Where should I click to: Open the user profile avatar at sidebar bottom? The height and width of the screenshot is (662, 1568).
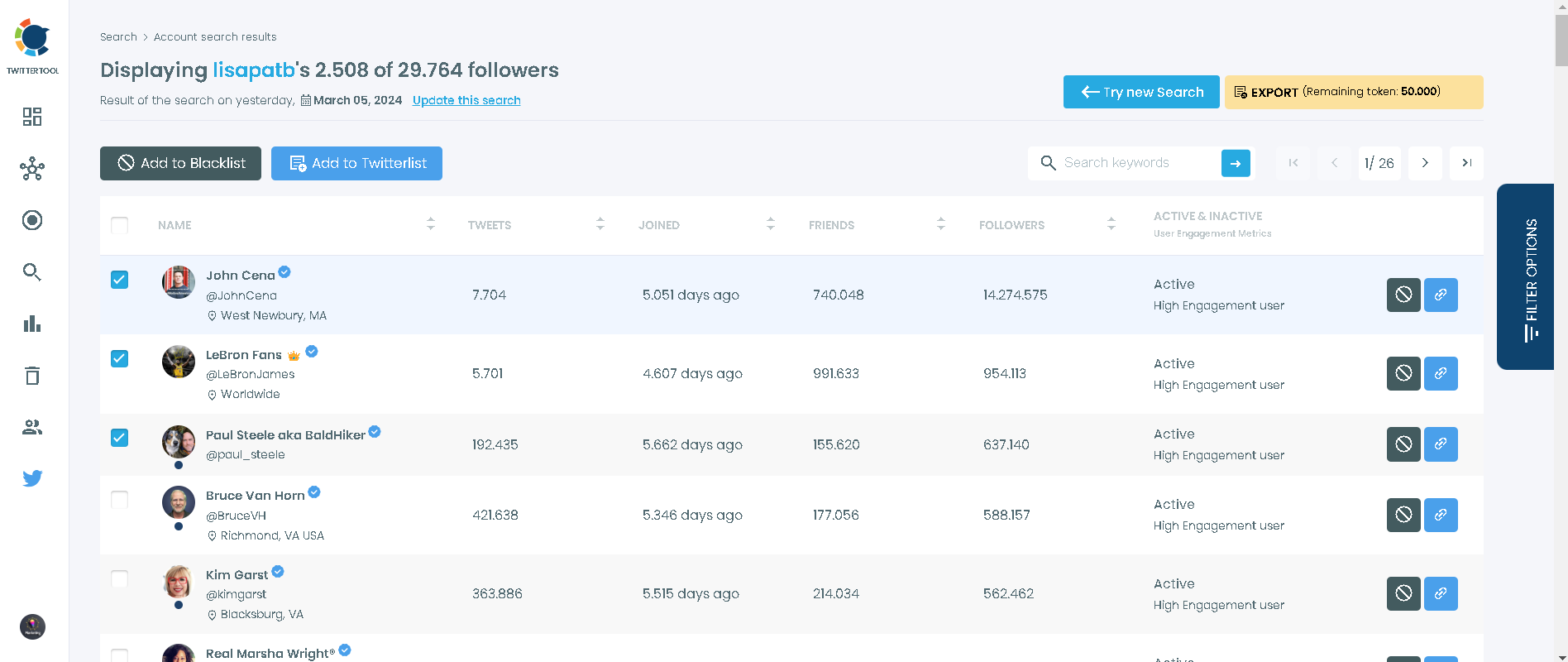32,626
